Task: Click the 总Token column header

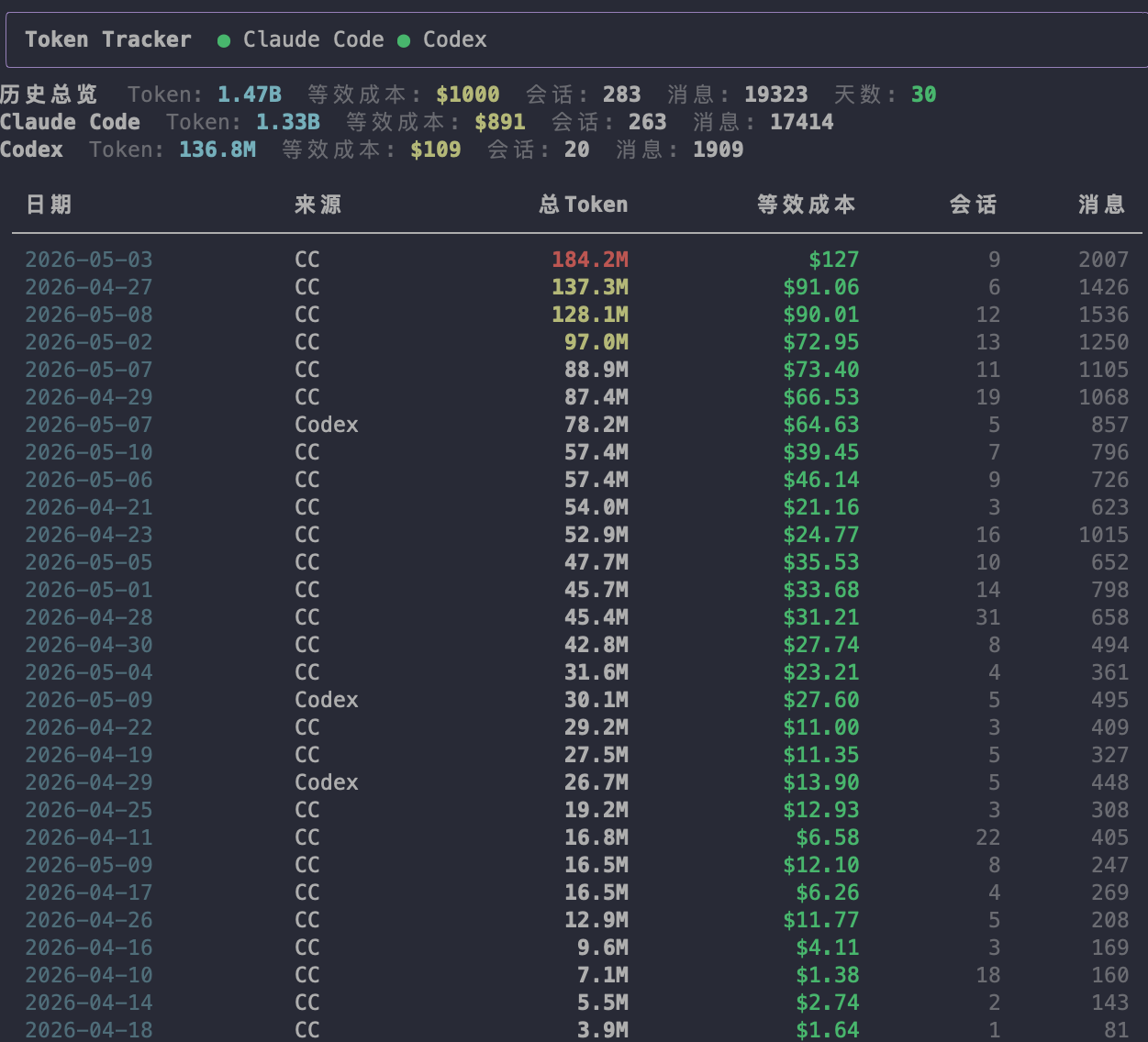Action: 584,205
